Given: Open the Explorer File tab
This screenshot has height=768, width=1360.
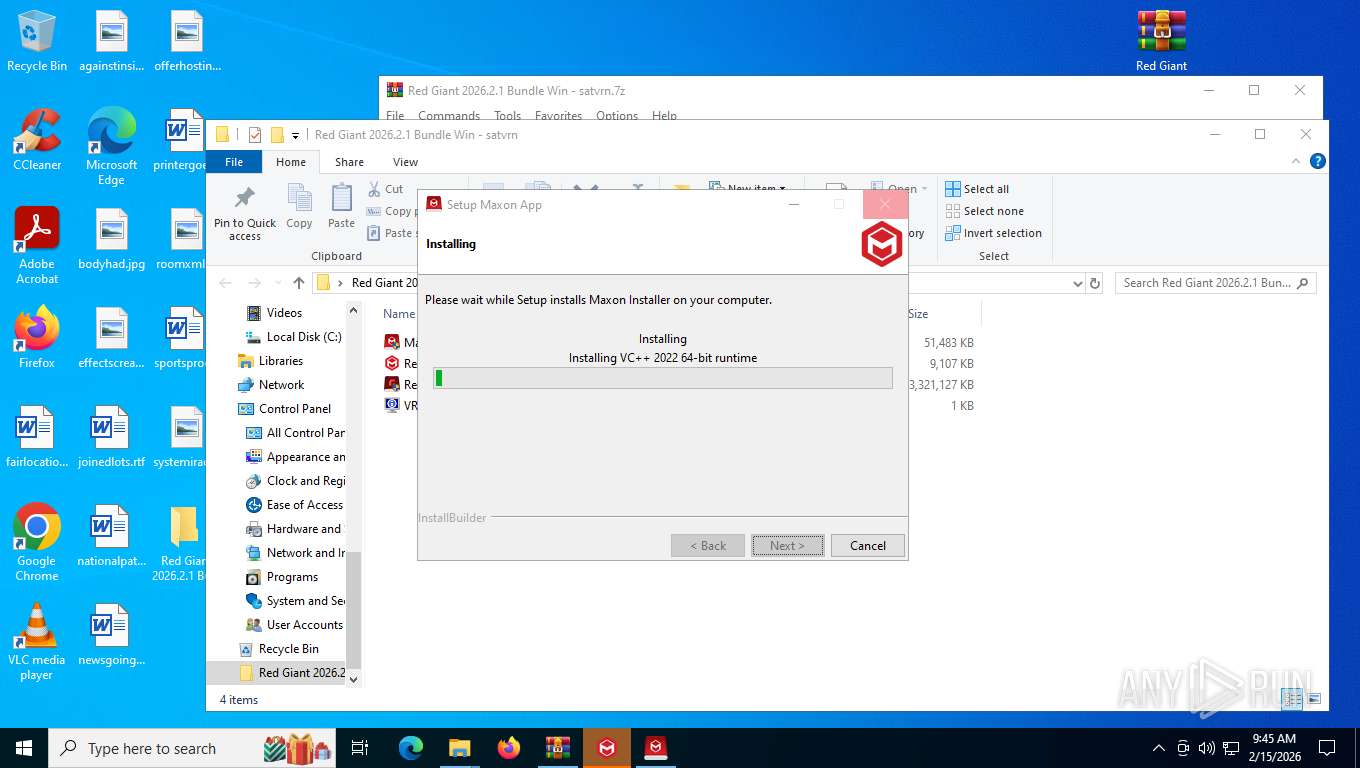Looking at the screenshot, I should pos(233,161).
